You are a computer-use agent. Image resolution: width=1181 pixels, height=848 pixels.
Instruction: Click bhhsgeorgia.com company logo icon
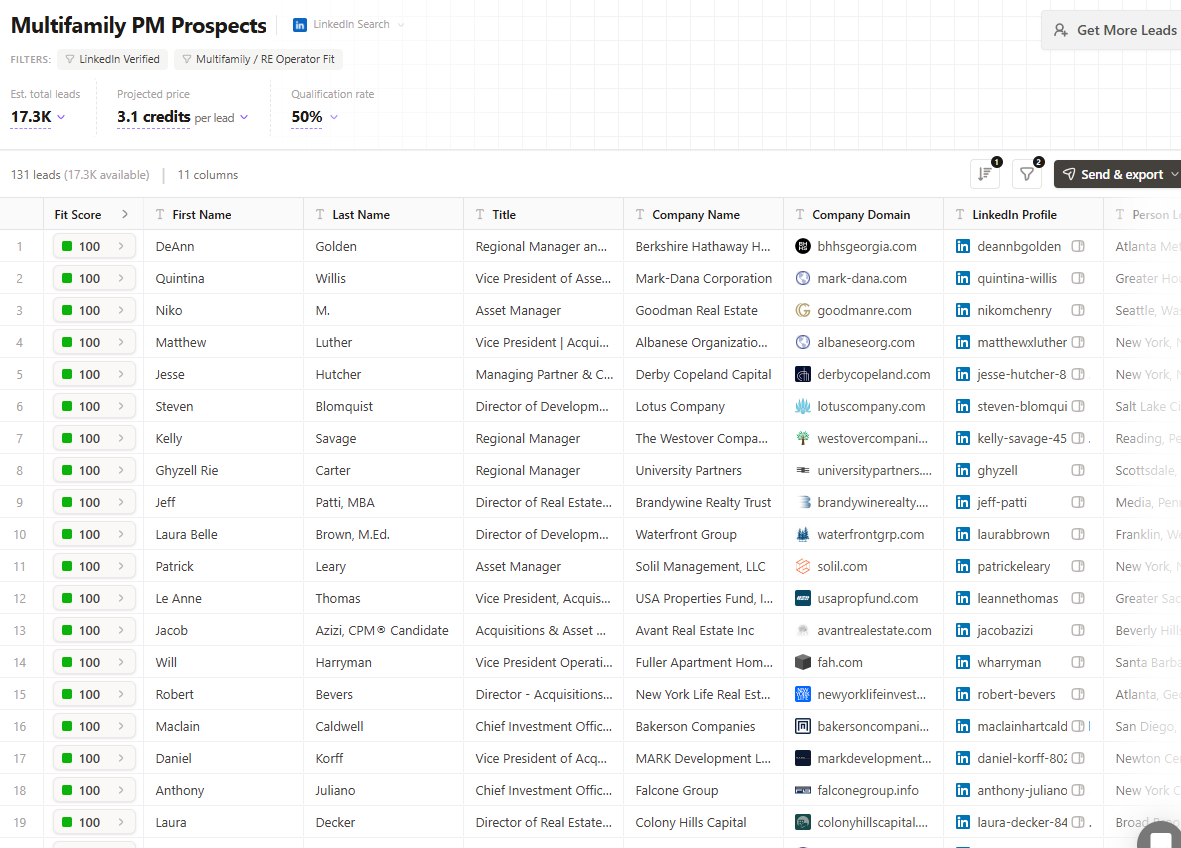(803, 246)
